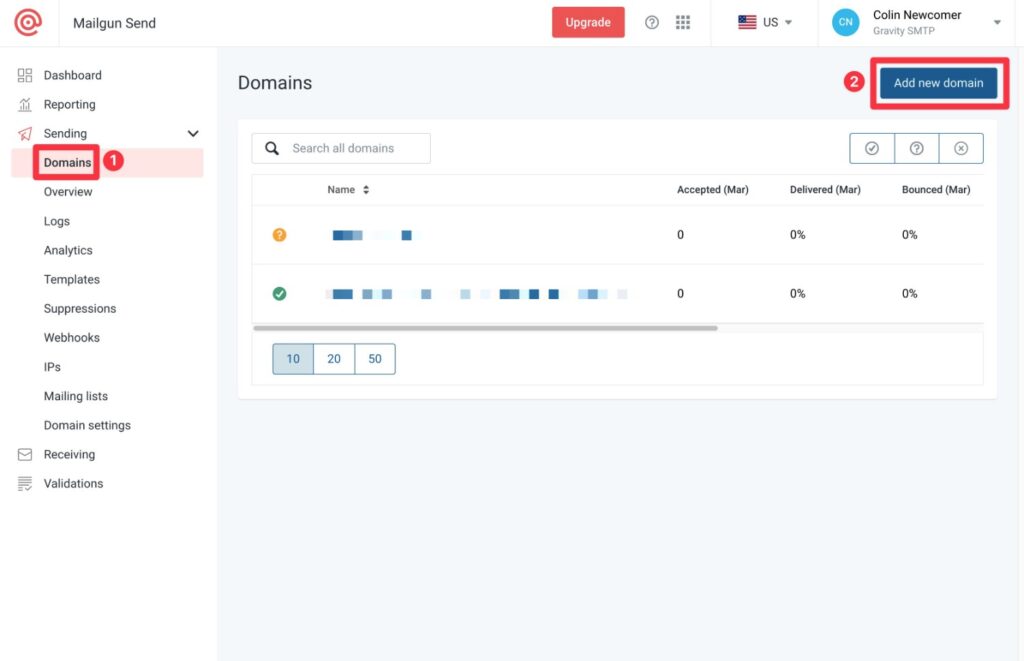The height and width of the screenshot is (661, 1024).
Task: Open the apps grid icon
Action: [683, 22]
